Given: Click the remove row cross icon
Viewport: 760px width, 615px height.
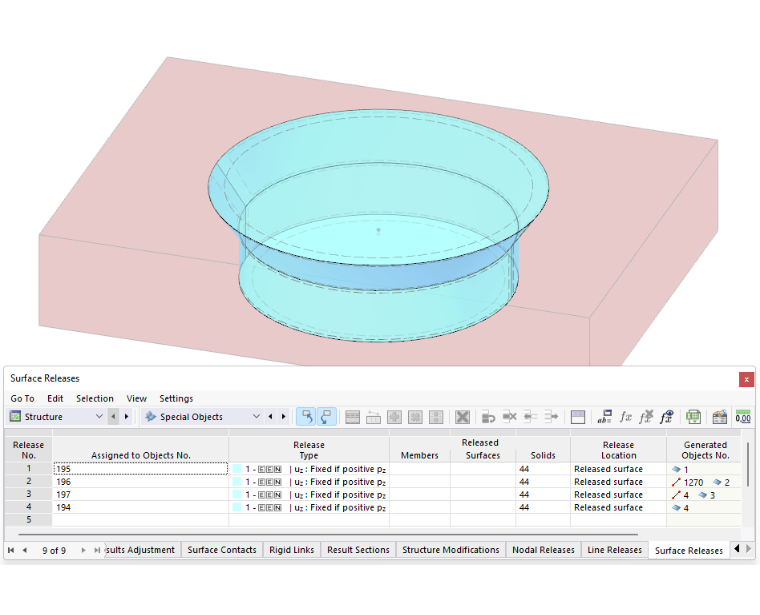Looking at the screenshot, I should click(x=509, y=417).
